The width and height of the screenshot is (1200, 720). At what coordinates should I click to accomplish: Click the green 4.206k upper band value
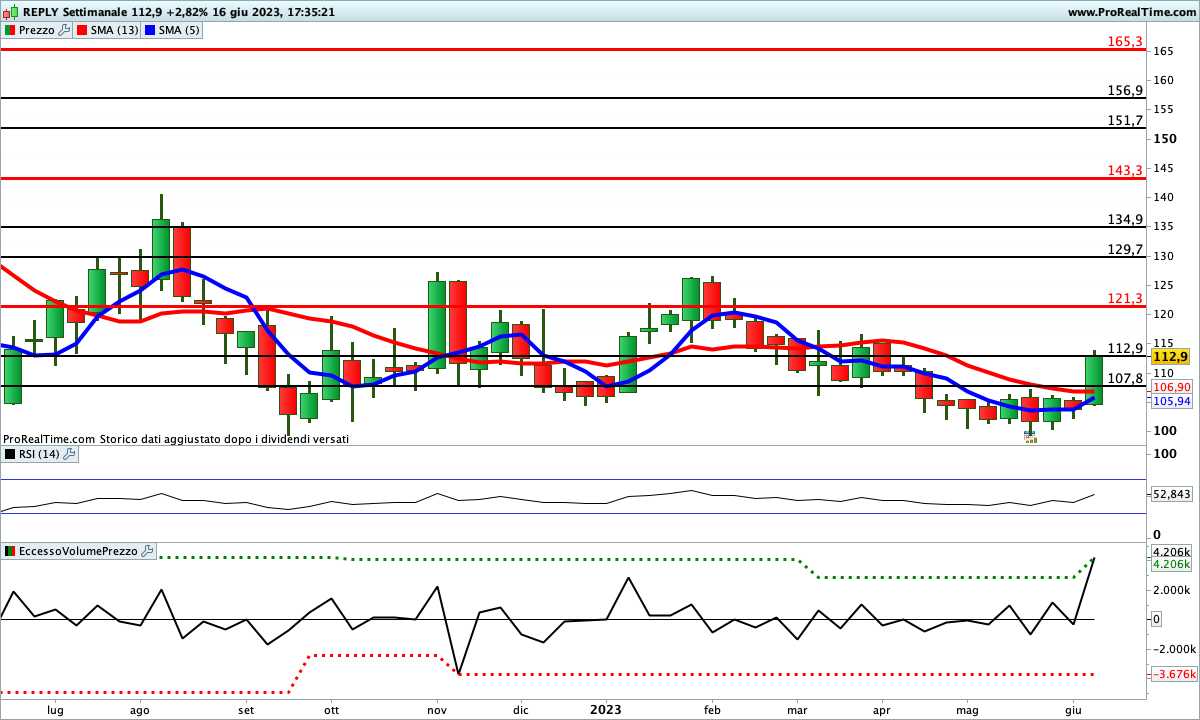click(x=1171, y=564)
